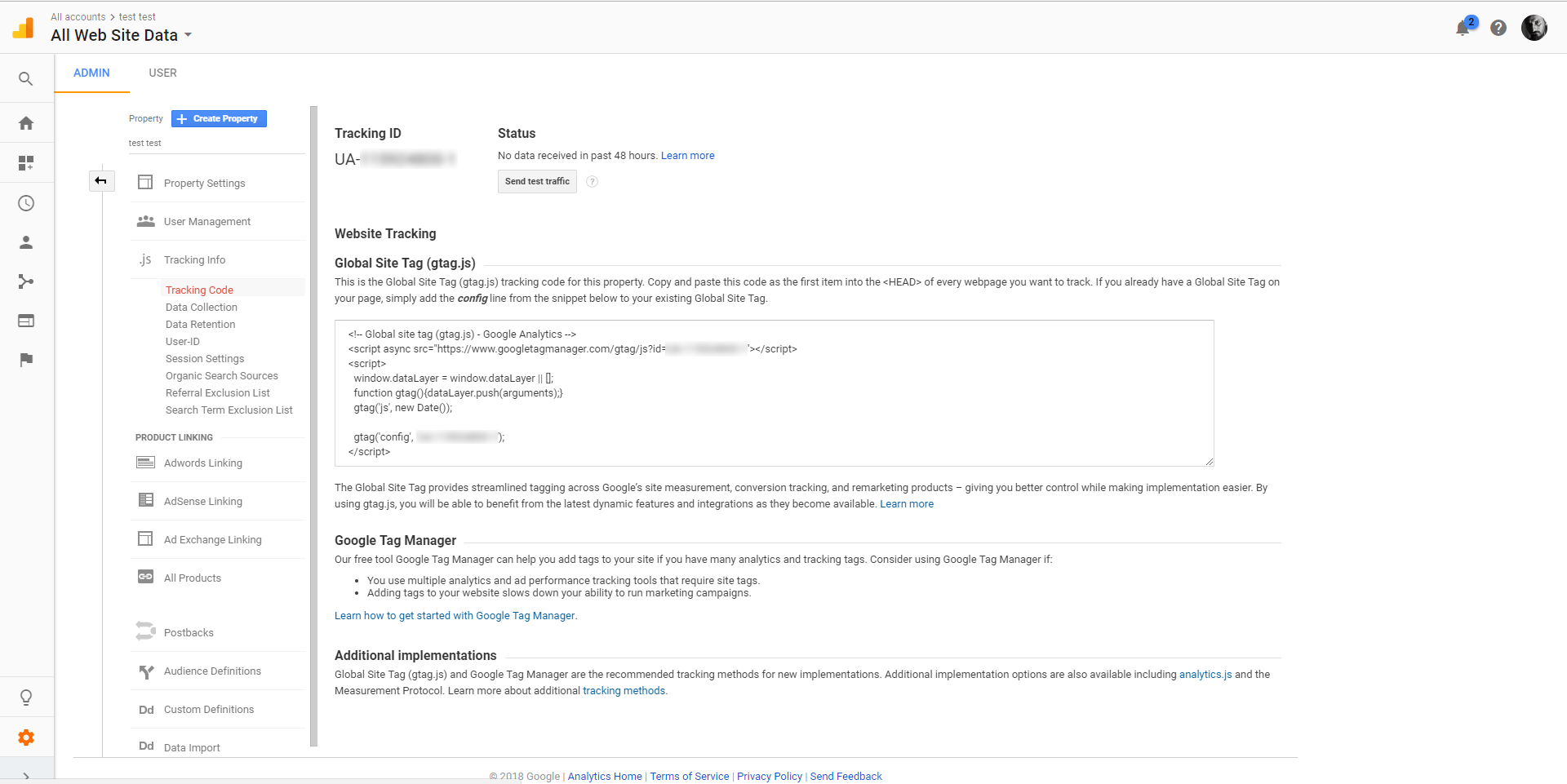This screenshot has height=784, width=1567.
Task: Open Analytics Home in the footer
Action: [x=605, y=776]
